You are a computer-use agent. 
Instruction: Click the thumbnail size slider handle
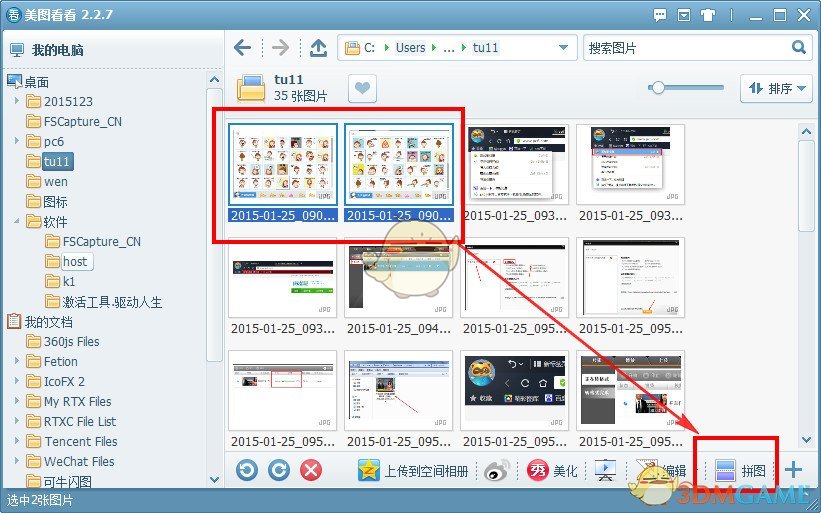coord(657,88)
